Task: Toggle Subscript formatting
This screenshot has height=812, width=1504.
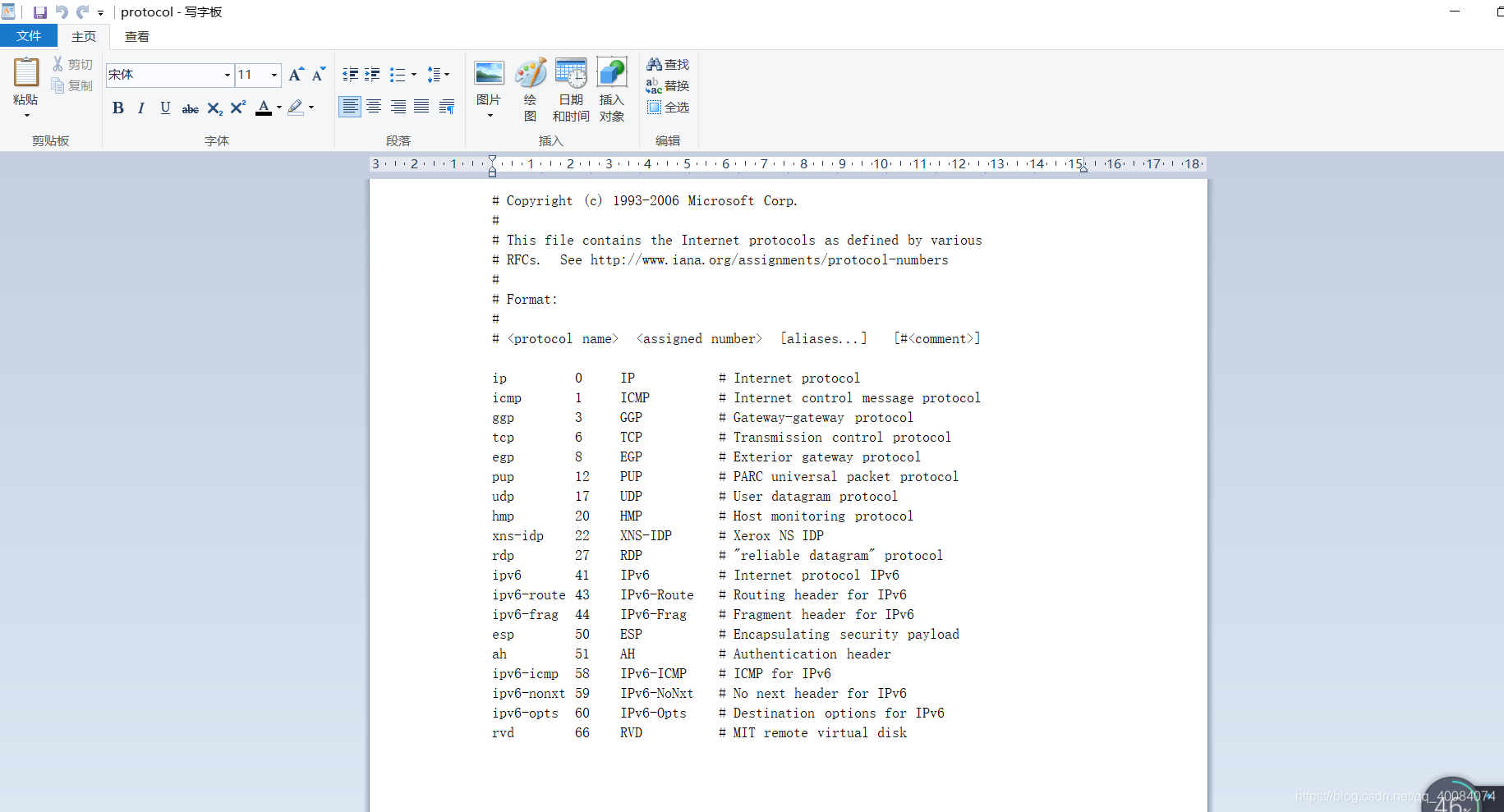Action: 214,108
